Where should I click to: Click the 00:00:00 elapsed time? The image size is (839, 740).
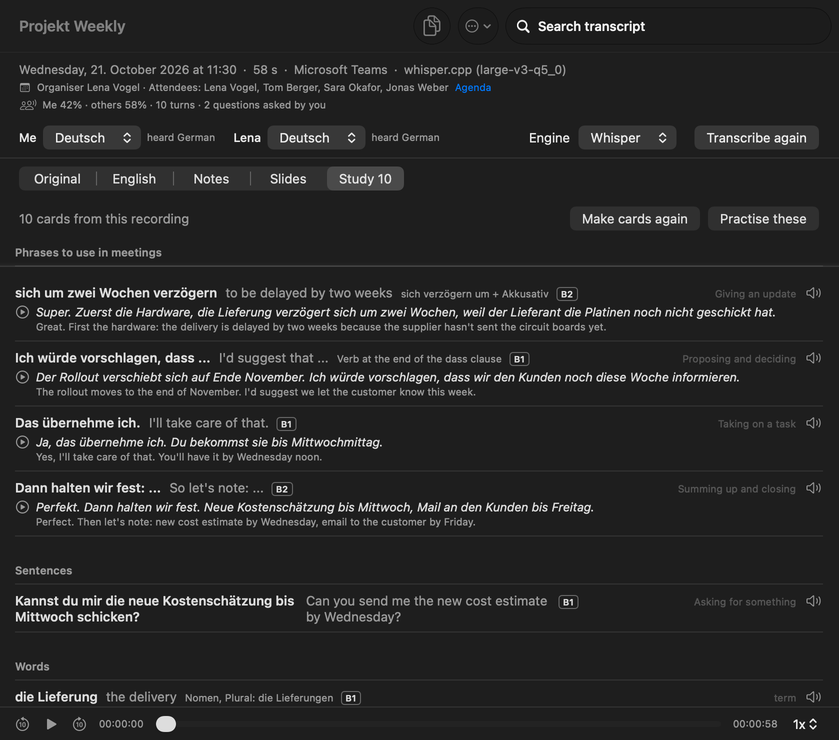pos(121,724)
